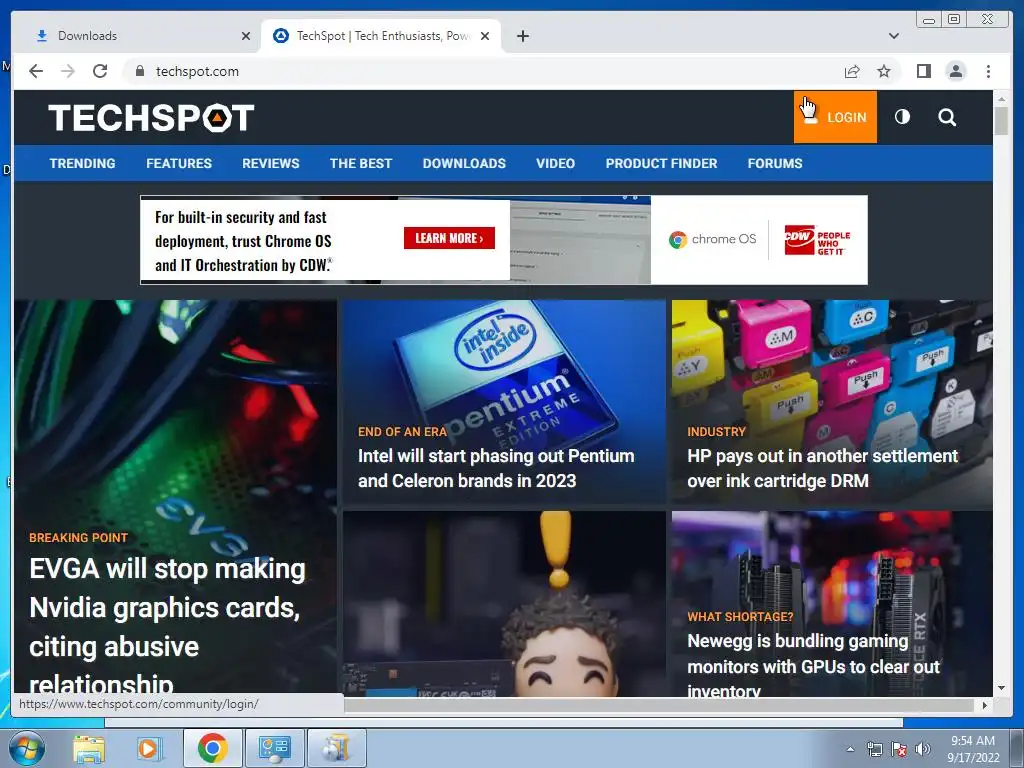Visit the FORUMS section
This screenshot has width=1024, height=768.
[775, 163]
